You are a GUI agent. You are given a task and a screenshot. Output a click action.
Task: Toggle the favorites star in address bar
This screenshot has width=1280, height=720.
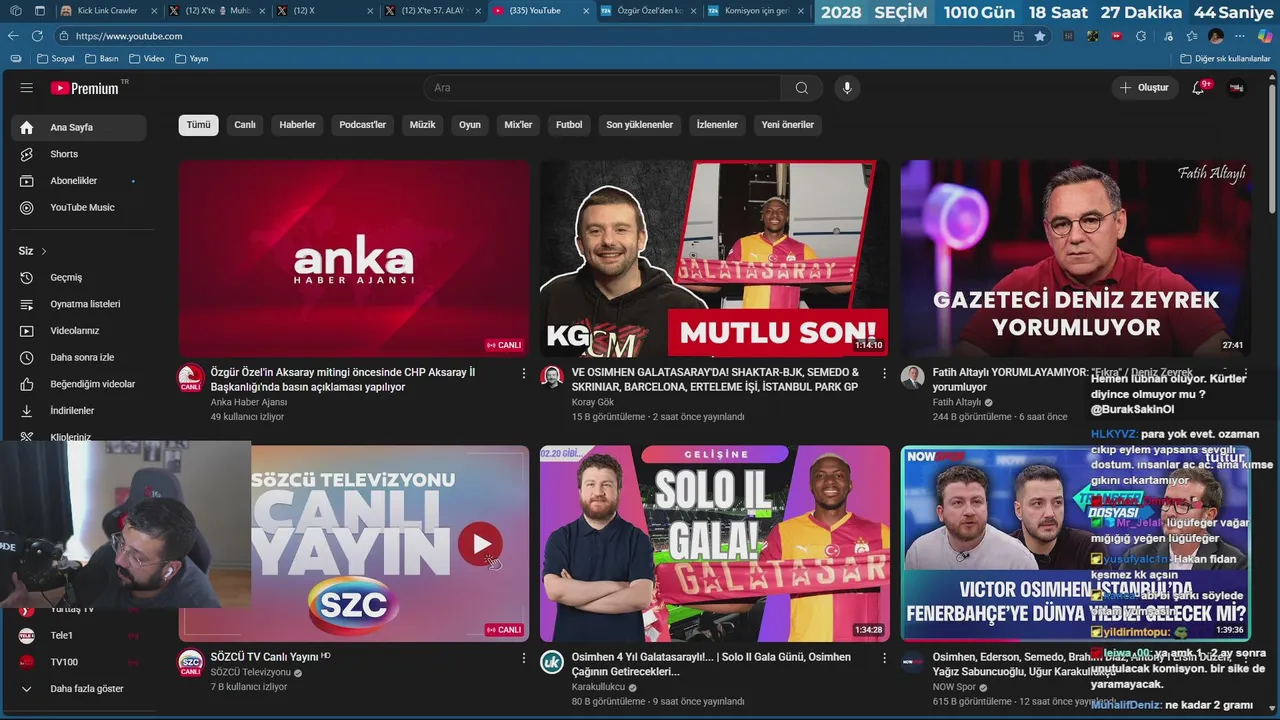[x=1040, y=36]
